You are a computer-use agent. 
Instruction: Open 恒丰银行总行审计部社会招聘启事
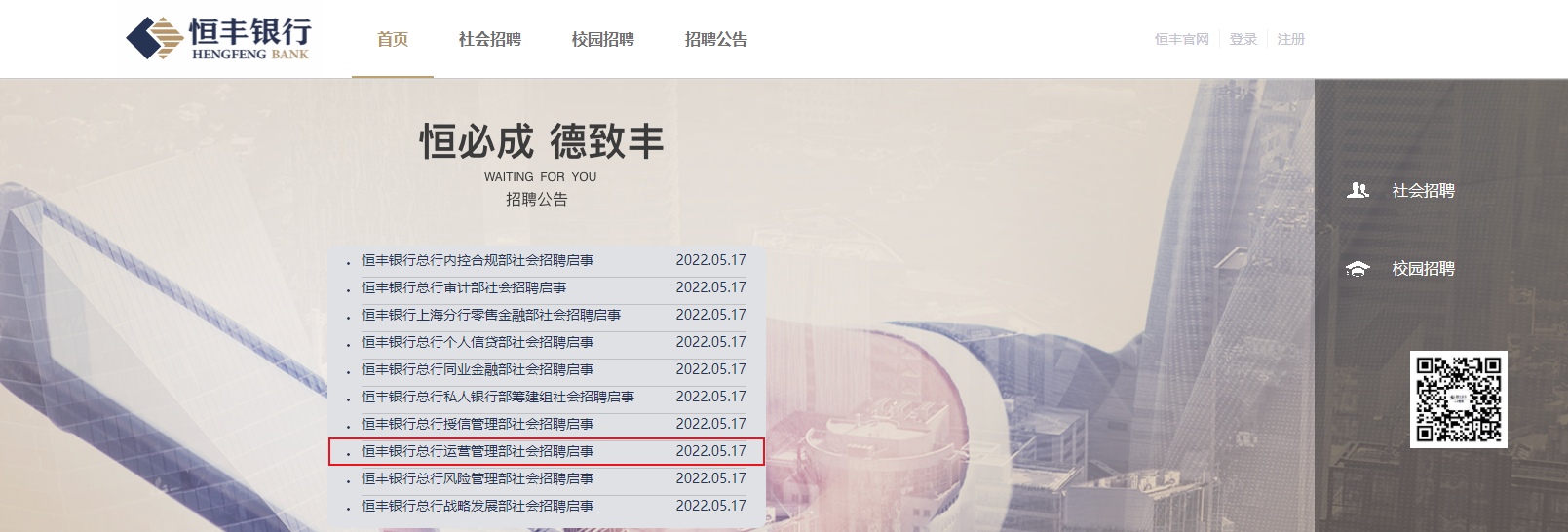click(464, 287)
